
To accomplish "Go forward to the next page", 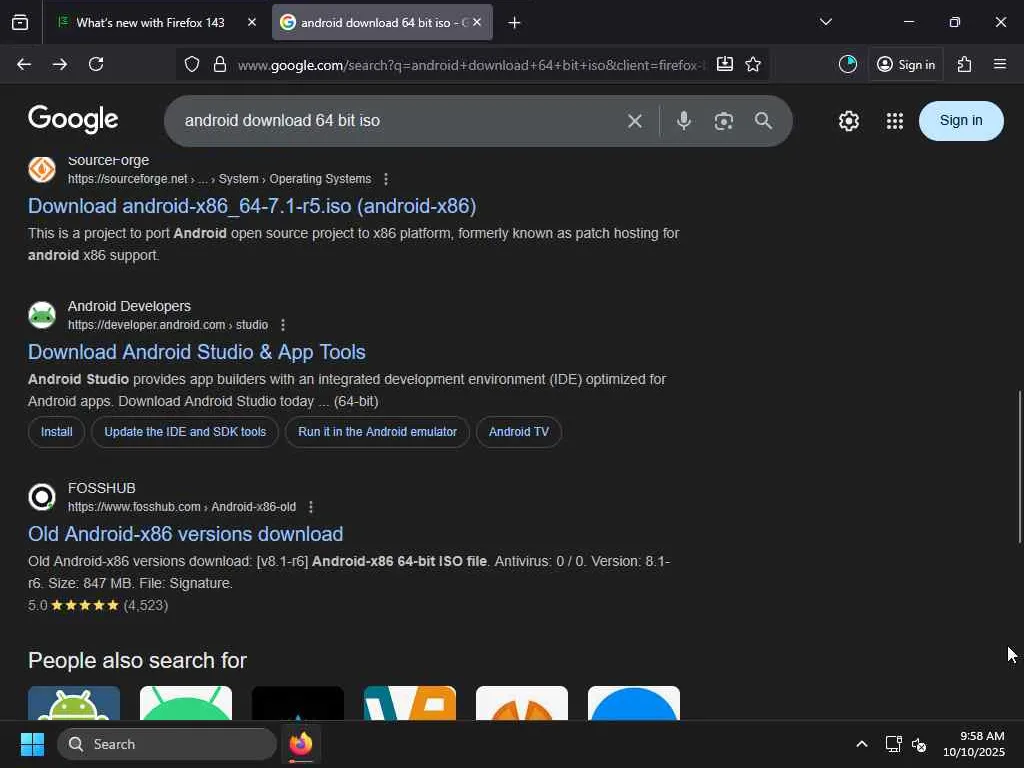I will point(60,64).
